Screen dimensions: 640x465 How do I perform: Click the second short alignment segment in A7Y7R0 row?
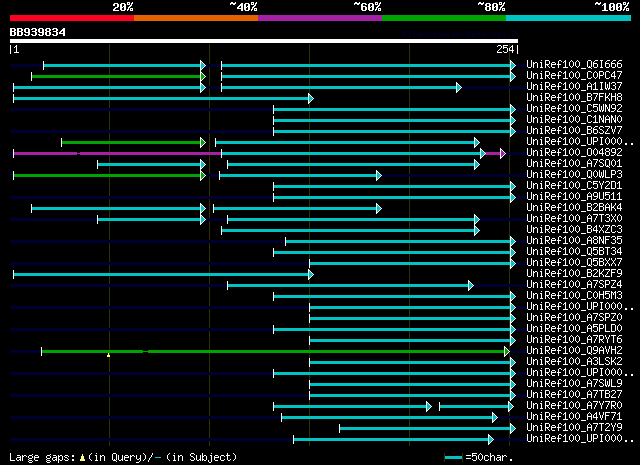(x=476, y=407)
